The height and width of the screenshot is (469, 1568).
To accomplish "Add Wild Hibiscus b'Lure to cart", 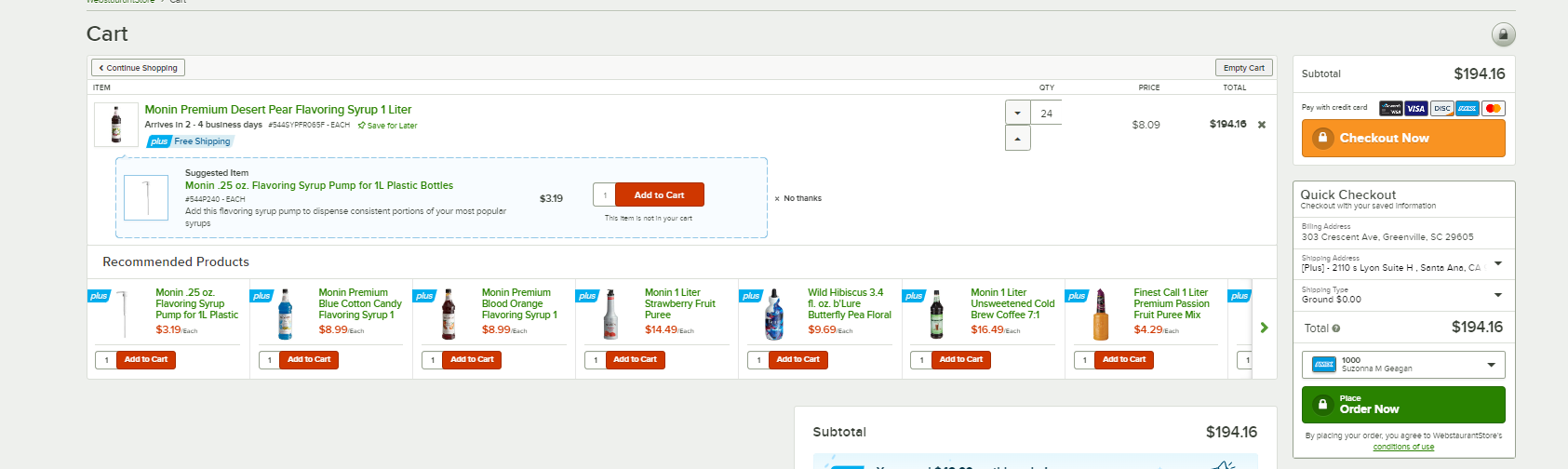I will tap(798, 359).
